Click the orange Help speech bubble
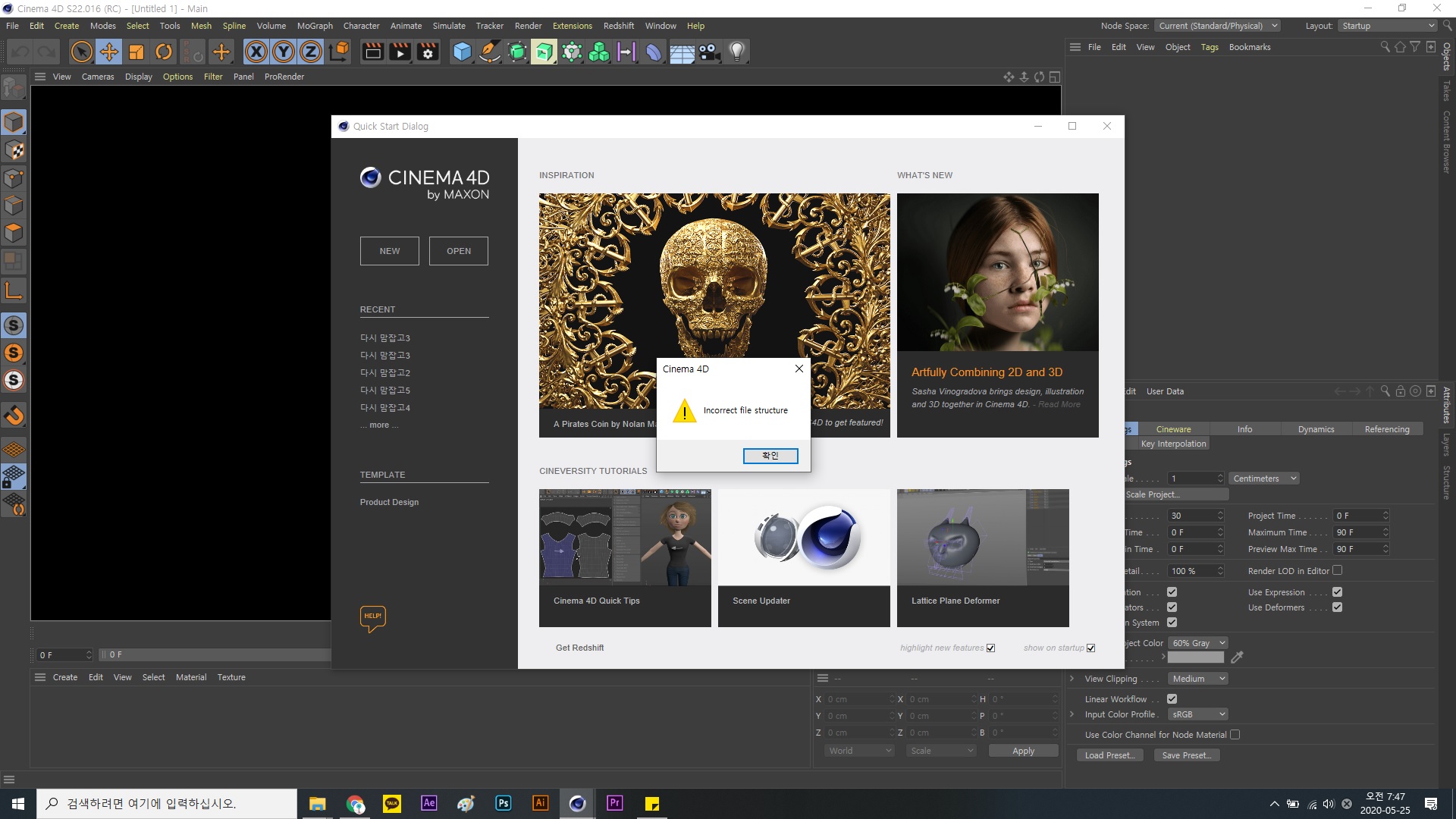The image size is (1456, 819). [373, 618]
